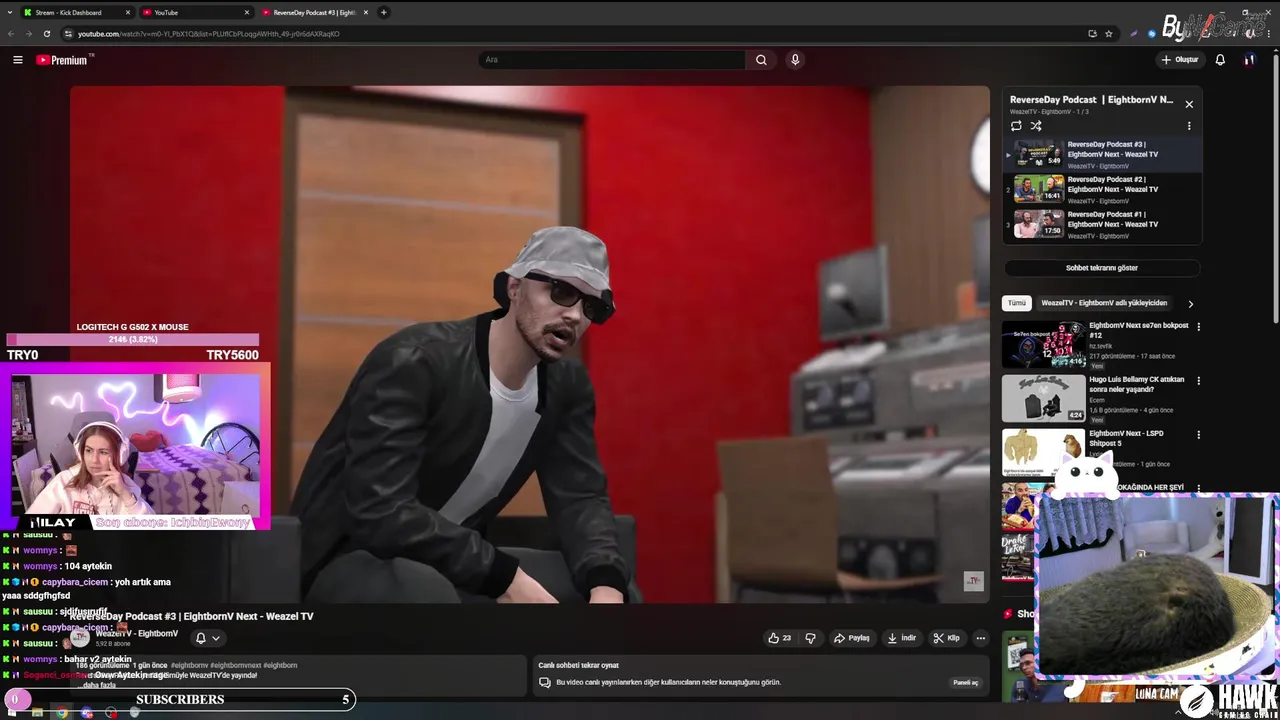
Task: Select the Tümü filter chip
Action: [x=1017, y=303]
